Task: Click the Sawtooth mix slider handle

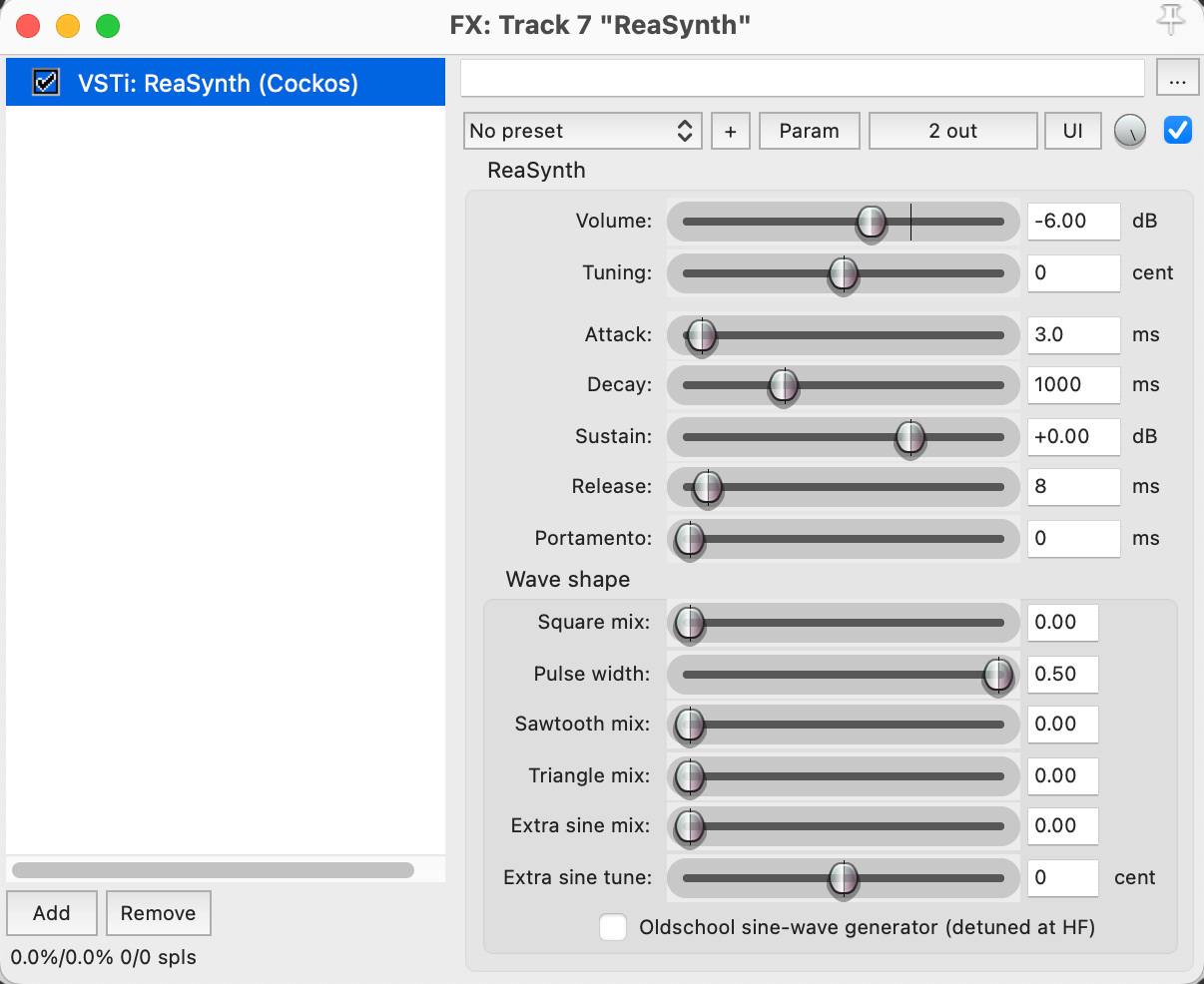Action: (x=690, y=726)
